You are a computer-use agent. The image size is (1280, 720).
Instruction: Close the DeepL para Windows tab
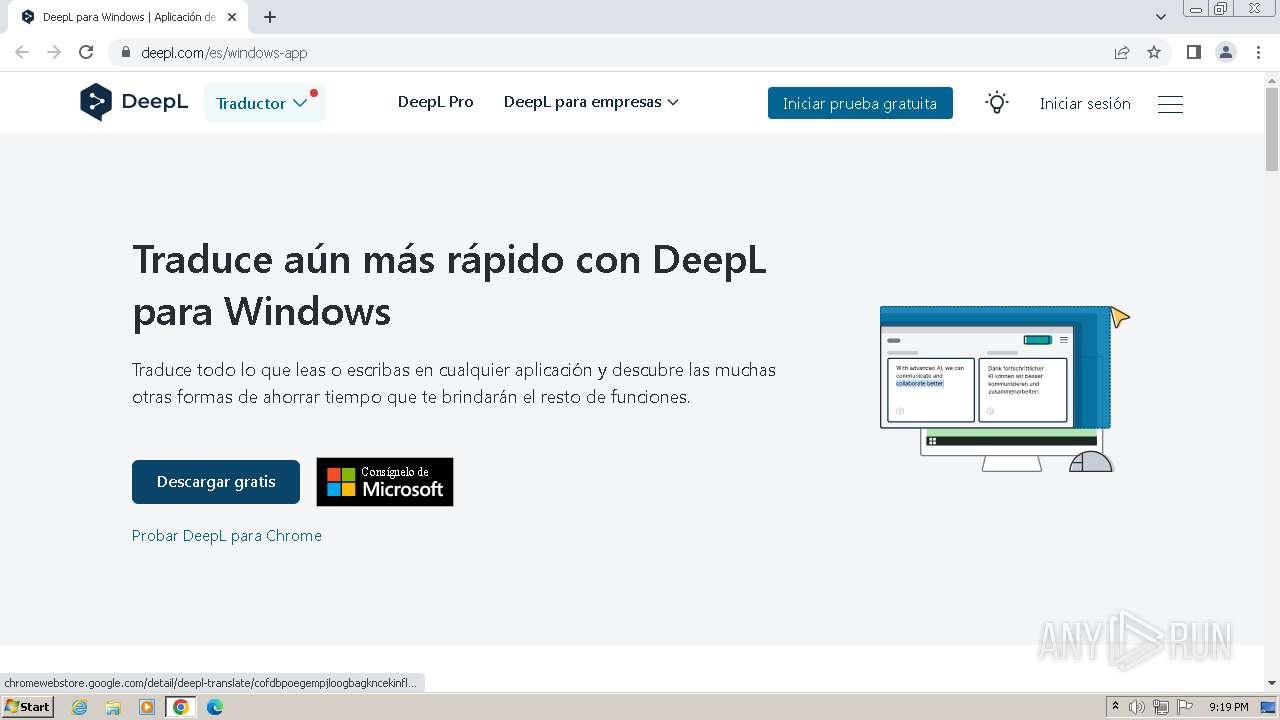(232, 17)
